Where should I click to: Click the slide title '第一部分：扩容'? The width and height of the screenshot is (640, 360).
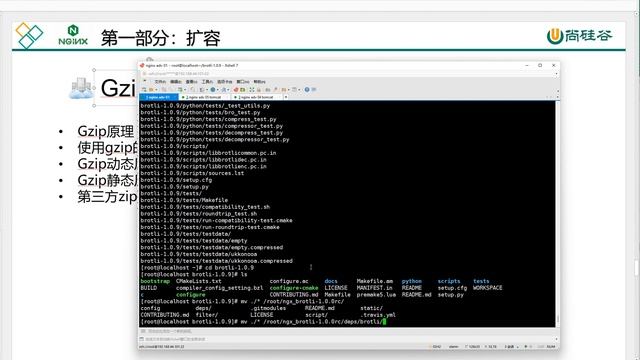[160, 38]
